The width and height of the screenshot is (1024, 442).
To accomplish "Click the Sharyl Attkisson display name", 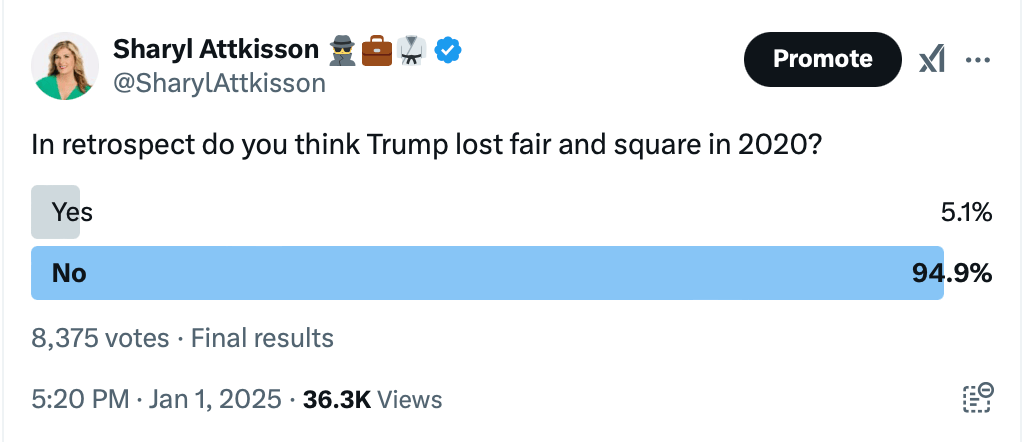I will coord(216,49).
